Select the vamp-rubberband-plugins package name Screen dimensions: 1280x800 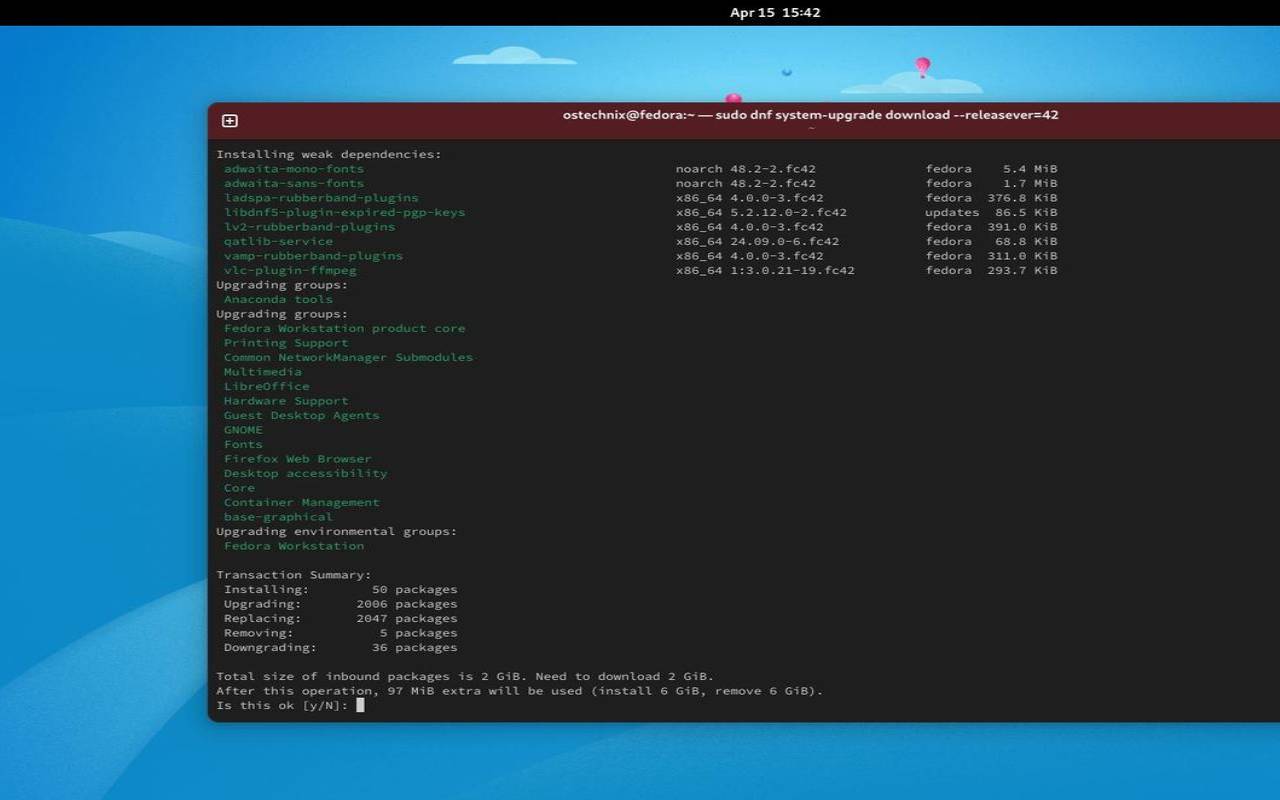(313, 256)
